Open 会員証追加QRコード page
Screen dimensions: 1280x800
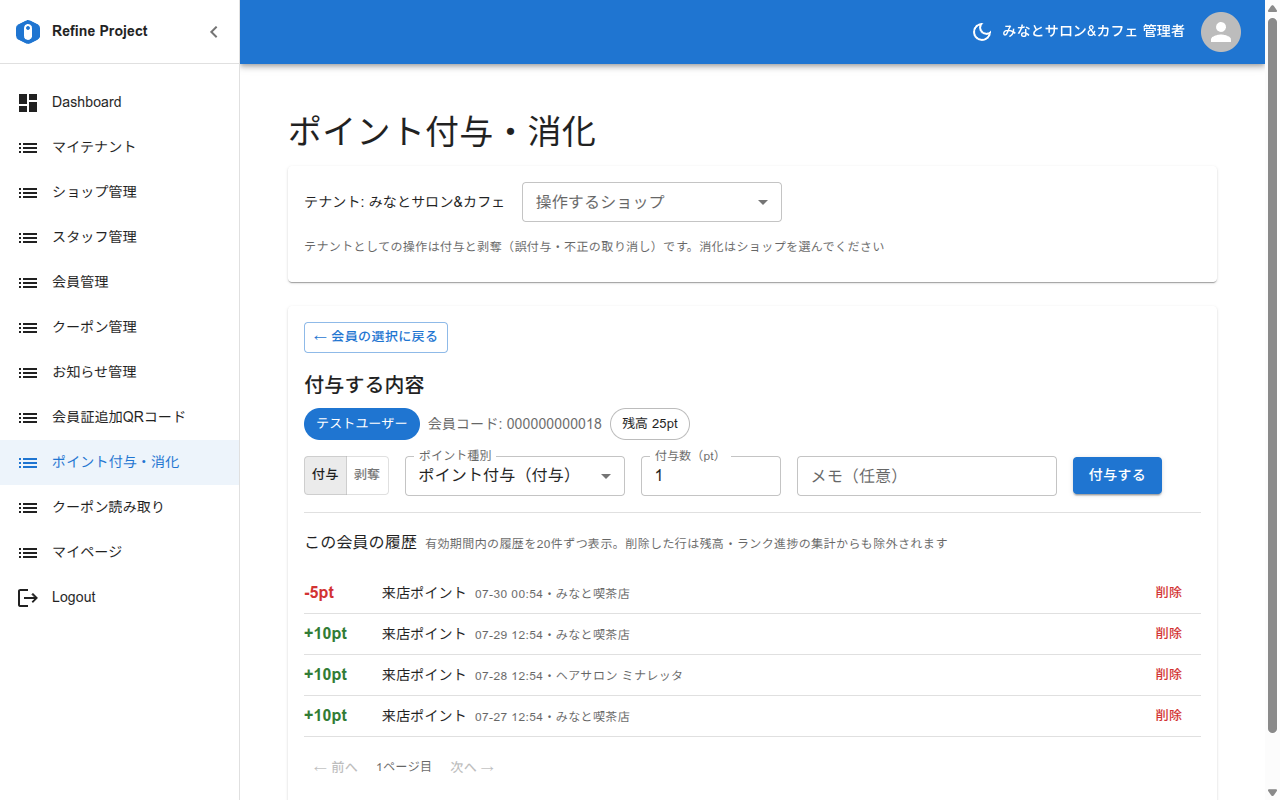click(x=119, y=417)
